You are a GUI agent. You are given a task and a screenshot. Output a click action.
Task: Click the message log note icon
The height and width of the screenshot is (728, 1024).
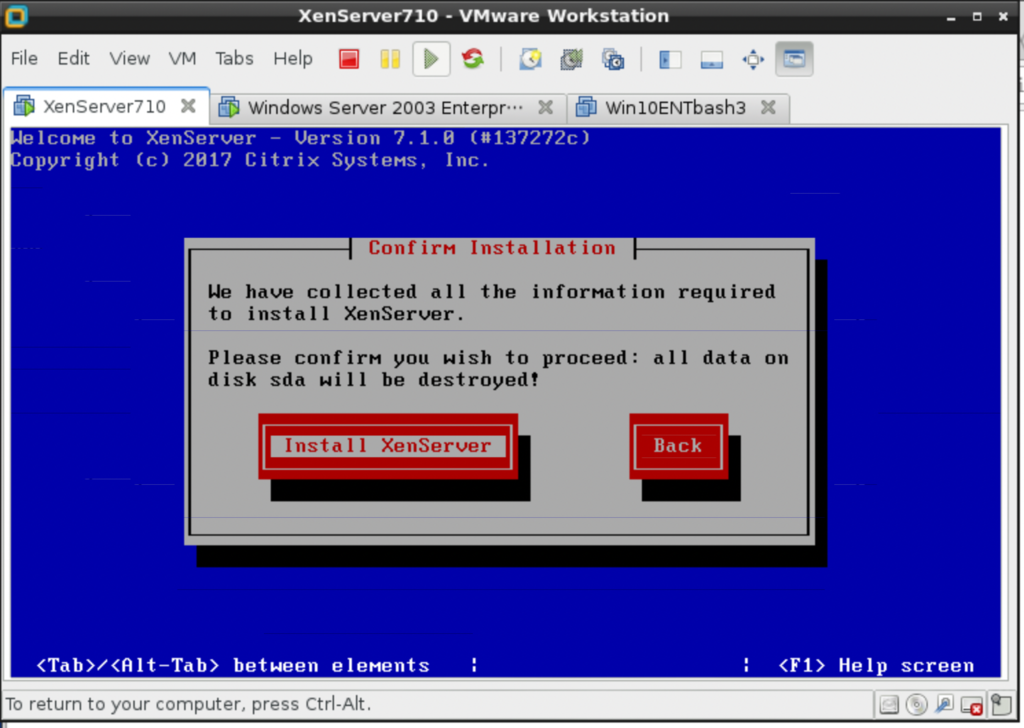(1001, 704)
